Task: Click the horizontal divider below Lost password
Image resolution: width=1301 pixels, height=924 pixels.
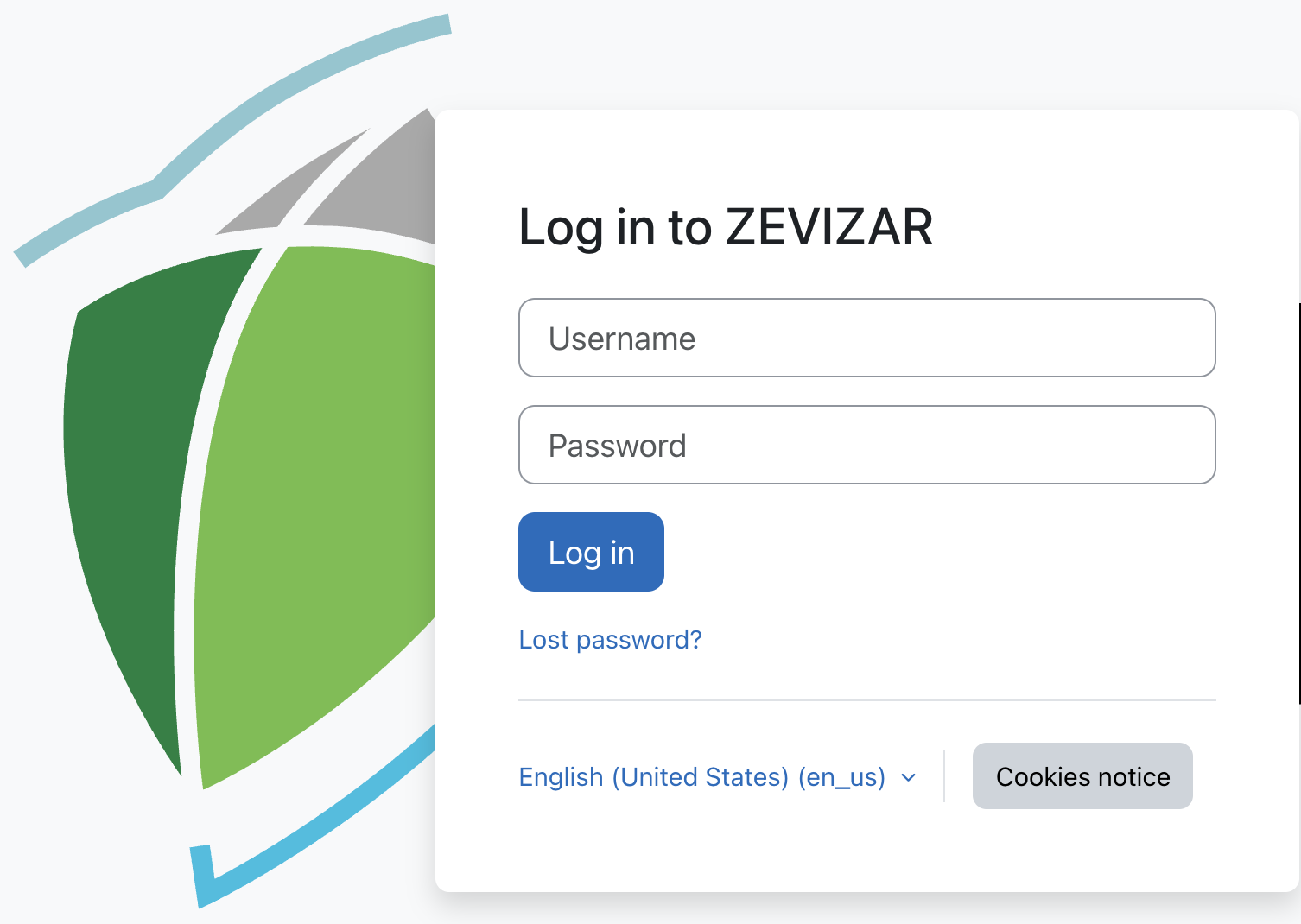Action: click(x=866, y=700)
